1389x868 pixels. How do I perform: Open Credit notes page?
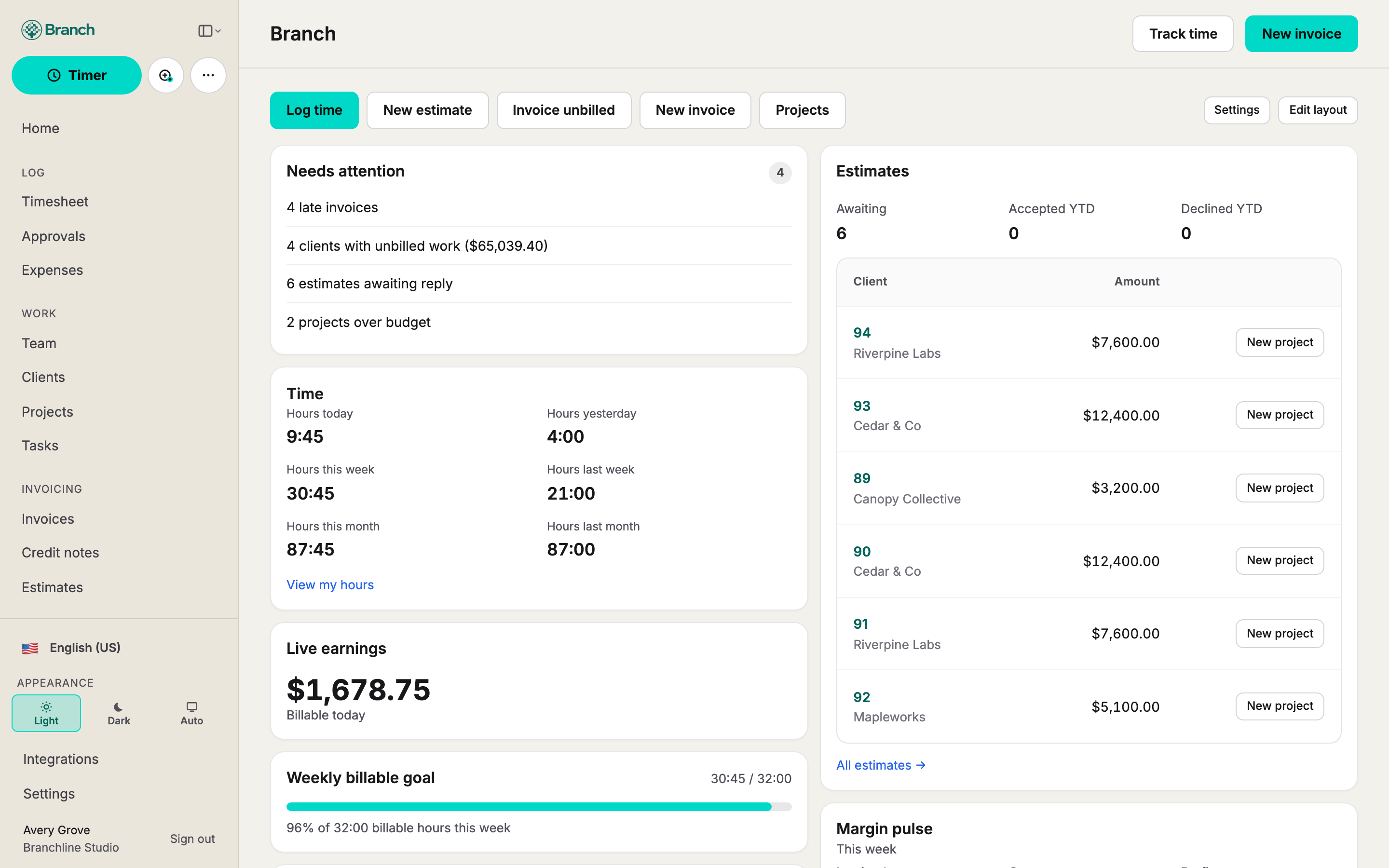pyautogui.click(x=60, y=552)
